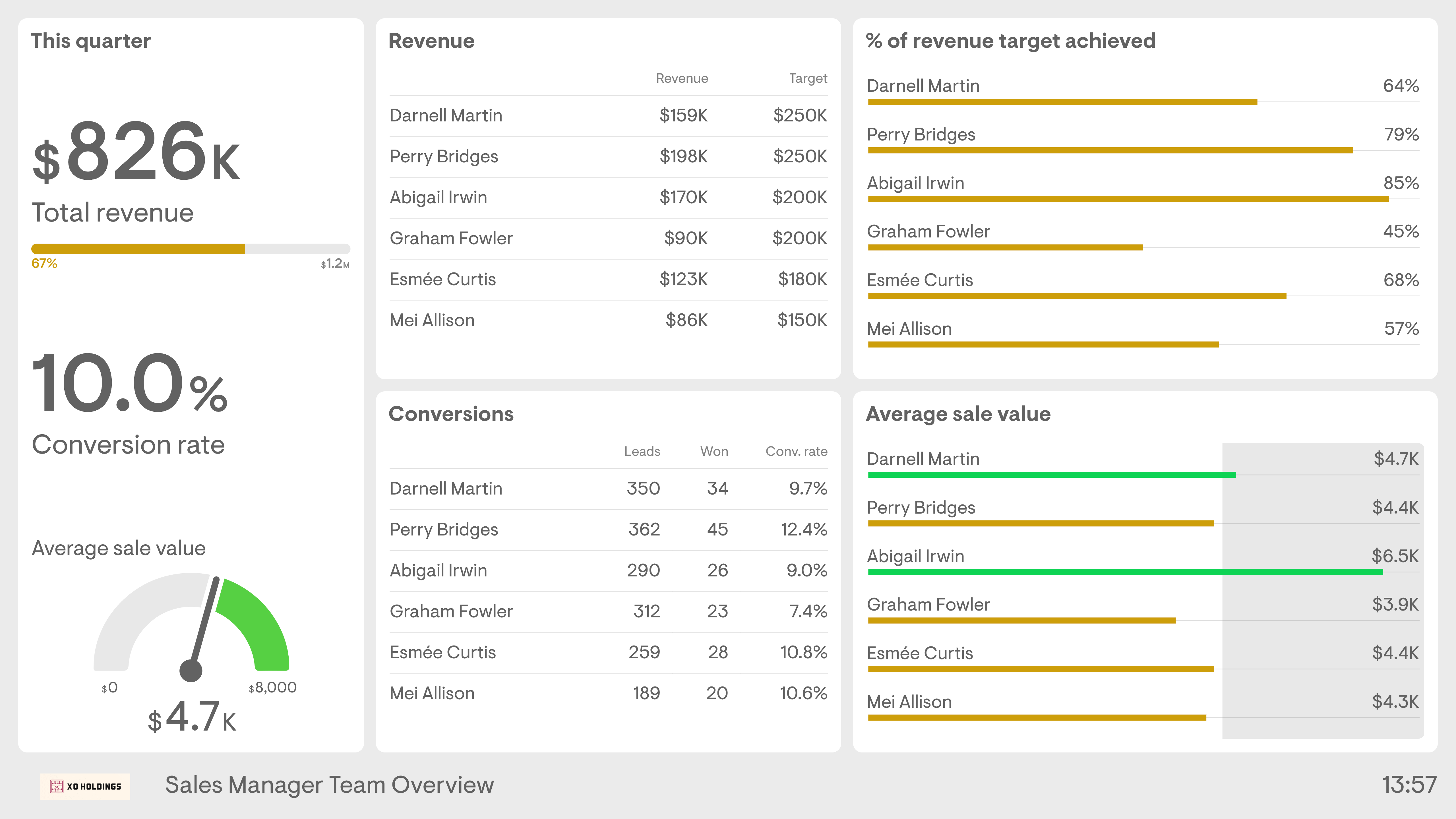Open the Conversions panel header
The height and width of the screenshot is (819, 1456).
point(451,414)
